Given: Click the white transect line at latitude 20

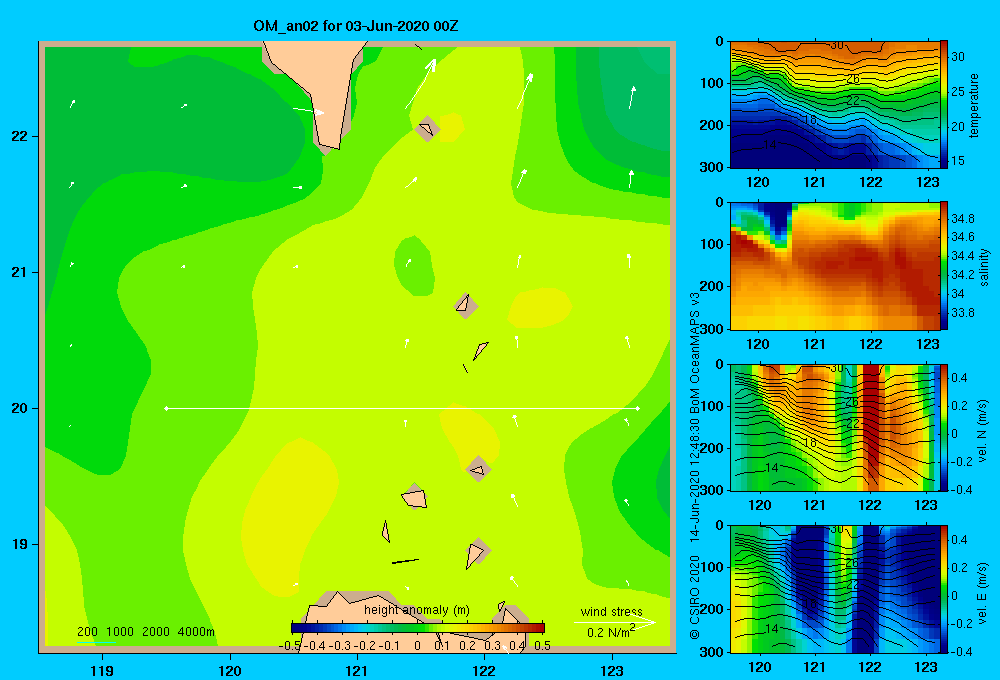Looking at the screenshot, I should coord(402,408).
